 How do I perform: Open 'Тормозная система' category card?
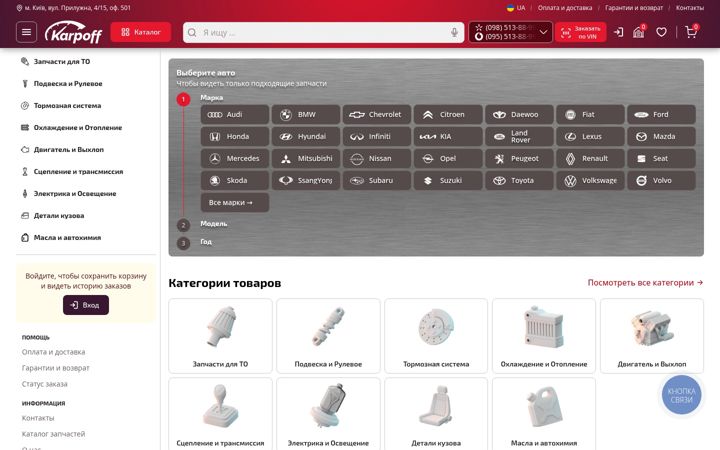436,336
